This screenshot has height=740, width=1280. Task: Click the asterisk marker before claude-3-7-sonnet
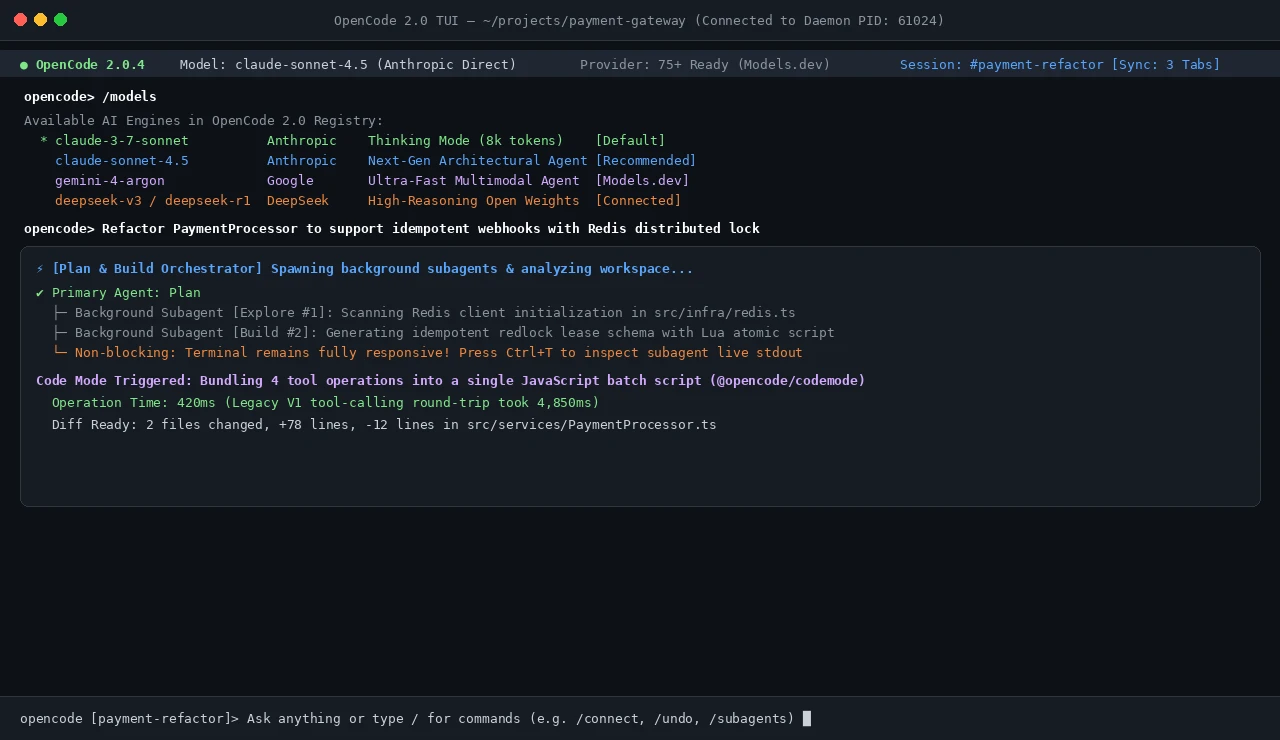coord(44,141)
